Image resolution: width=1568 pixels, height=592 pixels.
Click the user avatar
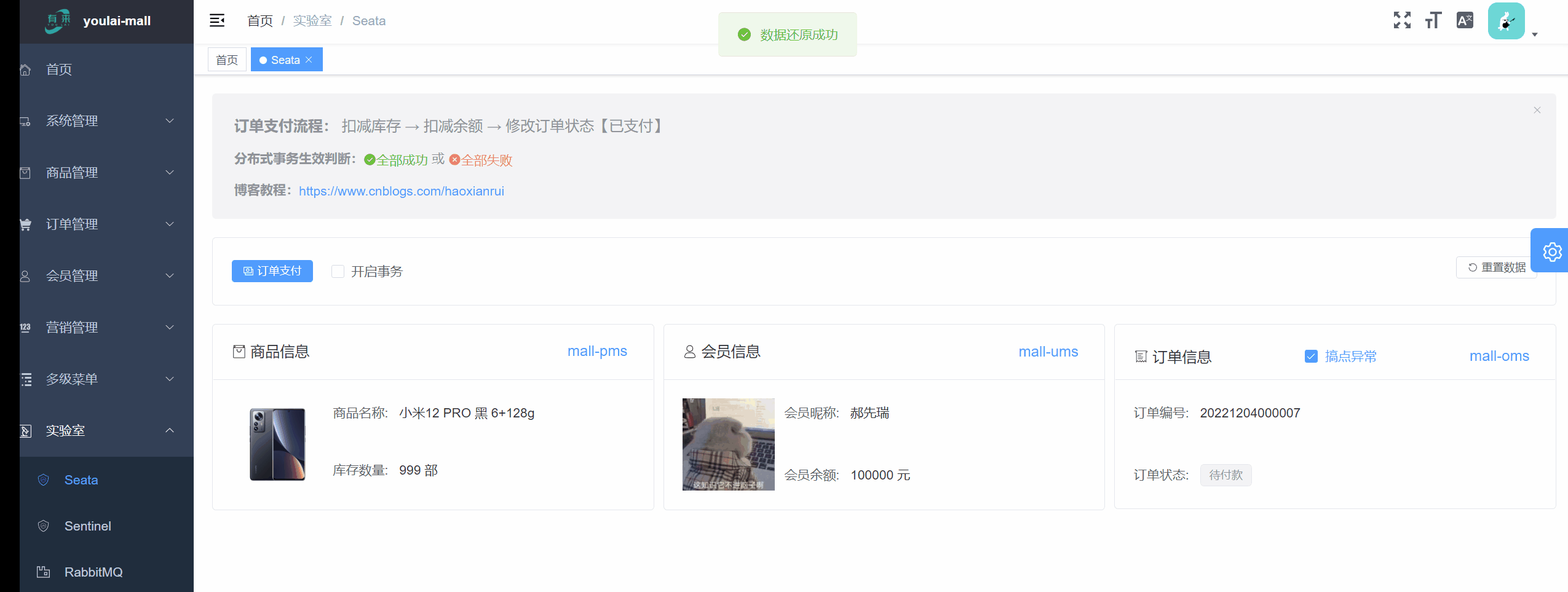coord(1506,20)
